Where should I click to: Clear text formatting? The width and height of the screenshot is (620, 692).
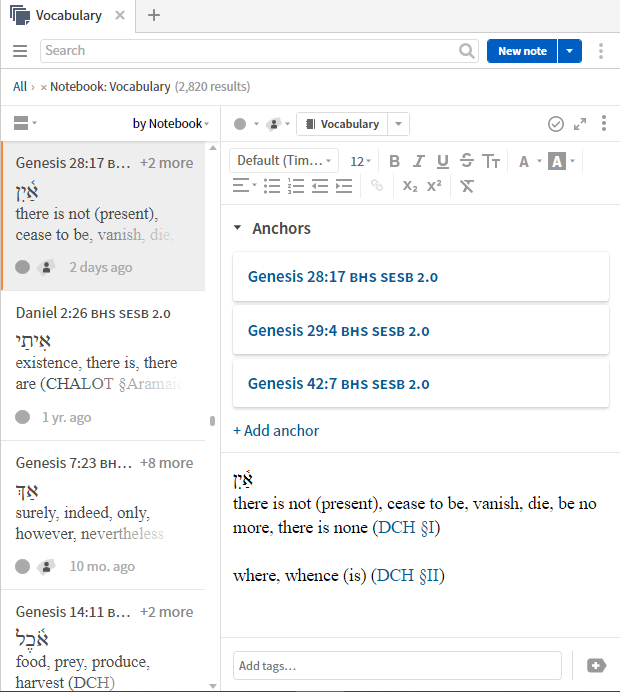pyautogui.click(x=466, y=186)
